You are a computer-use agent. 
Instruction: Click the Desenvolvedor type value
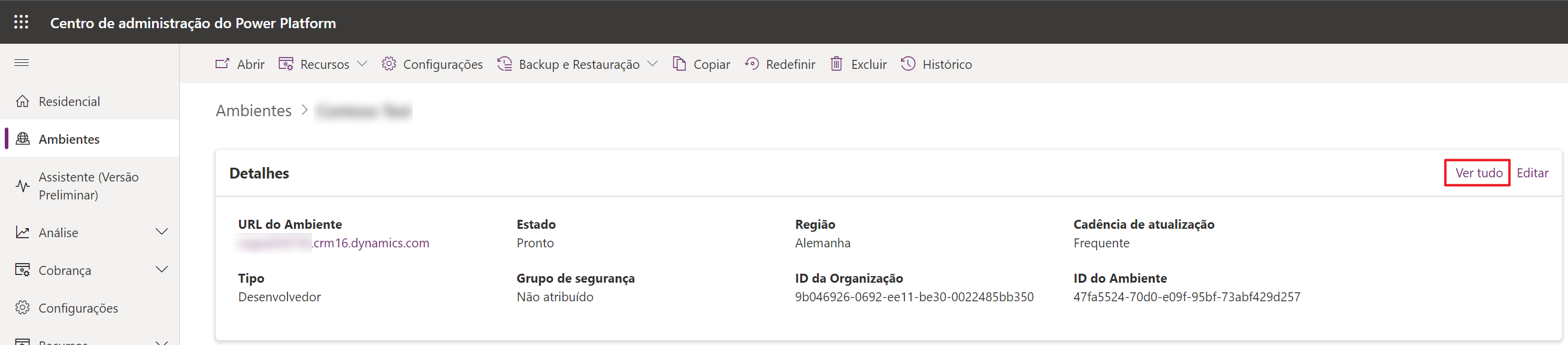tap(279, 297)
